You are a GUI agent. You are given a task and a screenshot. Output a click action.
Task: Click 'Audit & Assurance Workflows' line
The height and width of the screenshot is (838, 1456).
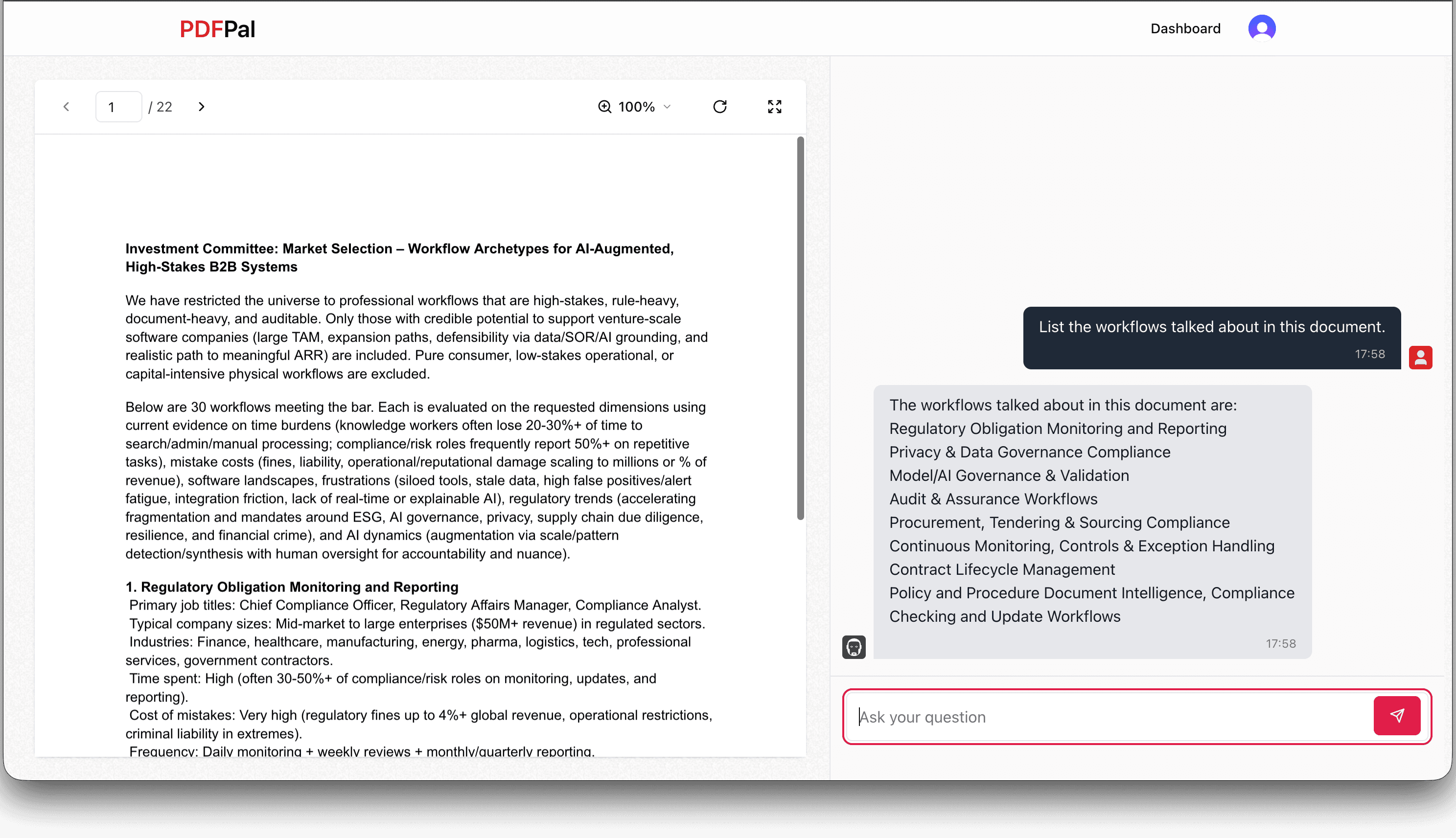[x=993, y=498]
